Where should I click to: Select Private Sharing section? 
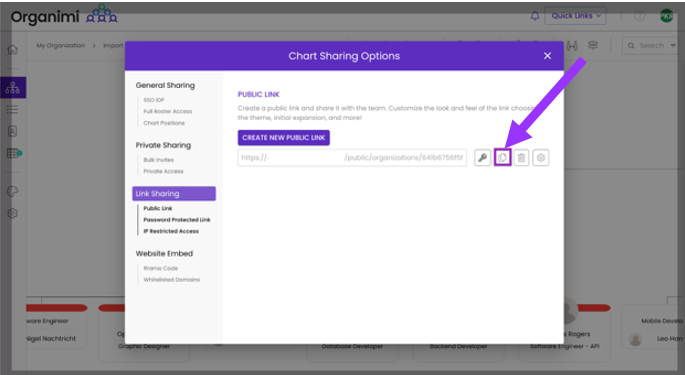click(163, 145)
